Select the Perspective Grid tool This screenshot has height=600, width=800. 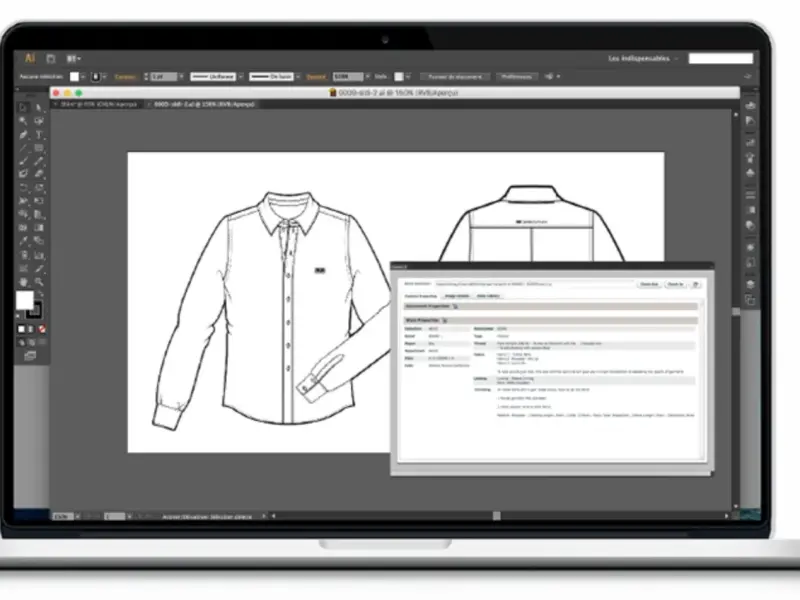point(39,214)
